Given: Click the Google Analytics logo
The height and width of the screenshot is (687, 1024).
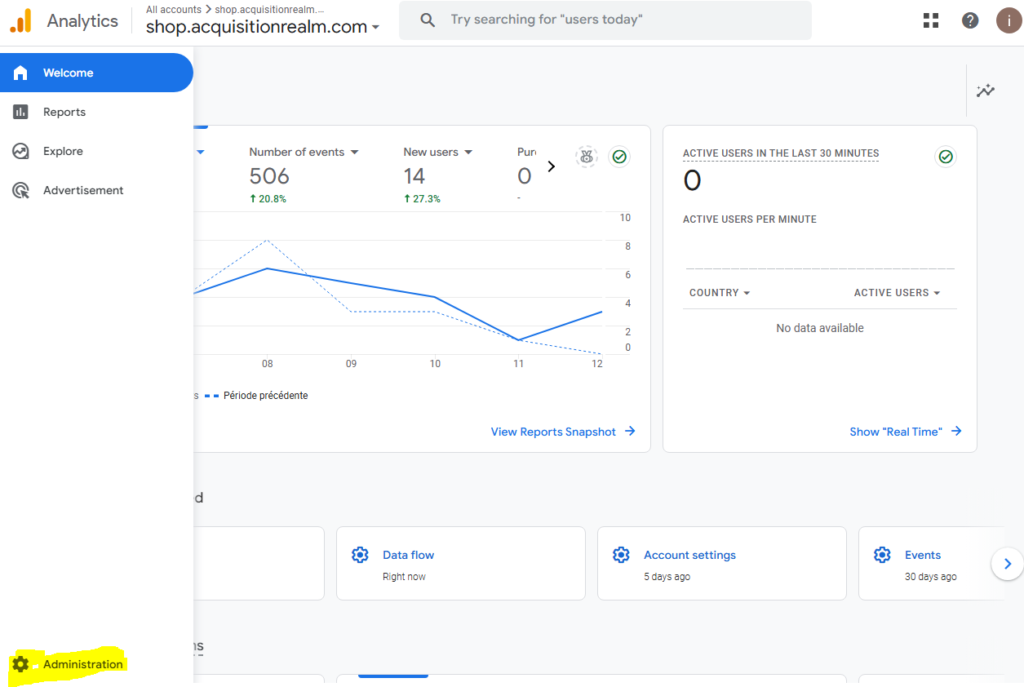Looking at the screenshot, I should click(20, 21).
